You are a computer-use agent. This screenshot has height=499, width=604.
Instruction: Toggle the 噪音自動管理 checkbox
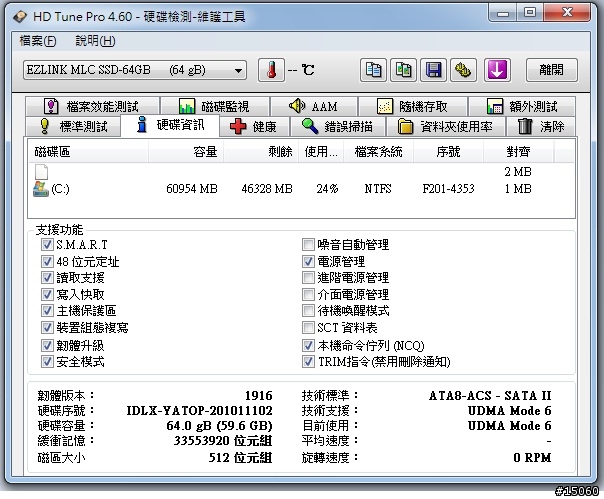click(308, 245)
